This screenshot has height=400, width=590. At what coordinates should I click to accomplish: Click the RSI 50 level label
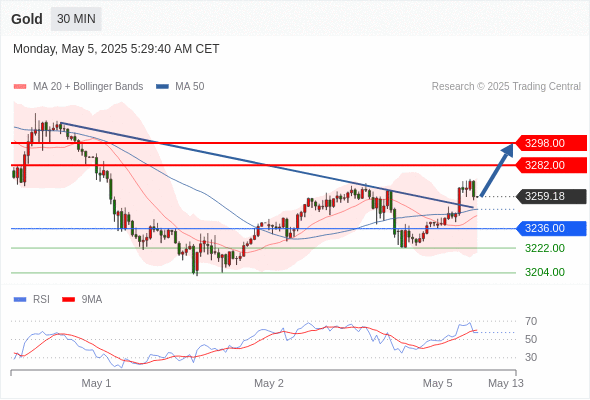[531, 339]
